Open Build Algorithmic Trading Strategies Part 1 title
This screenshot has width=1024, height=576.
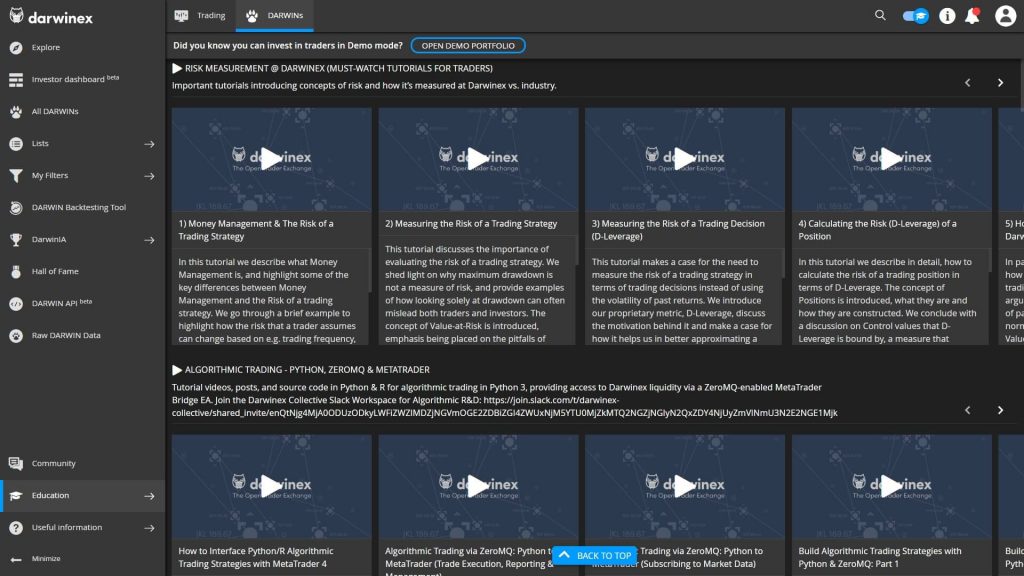880,557
